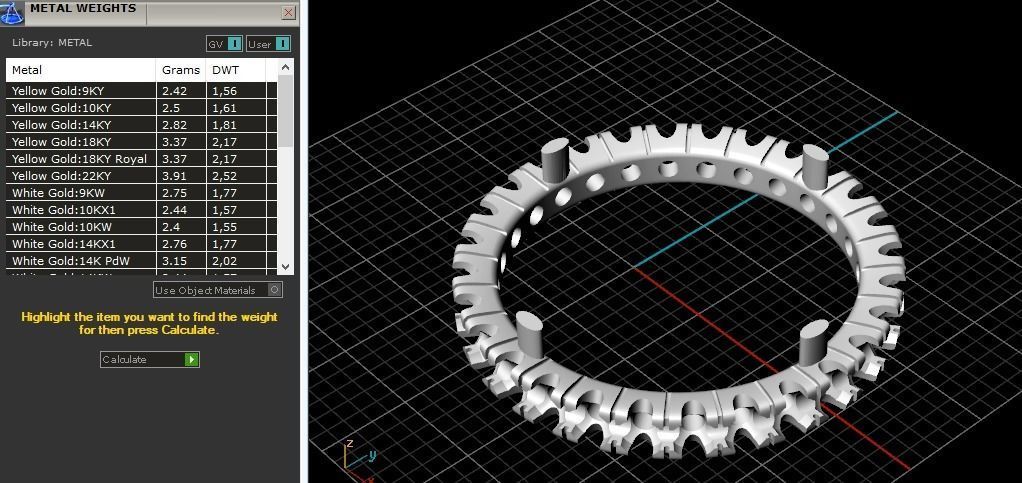This screenshot has width=1022, height=483.
Task: Click the Metal column header
Action: coord(81,70)
